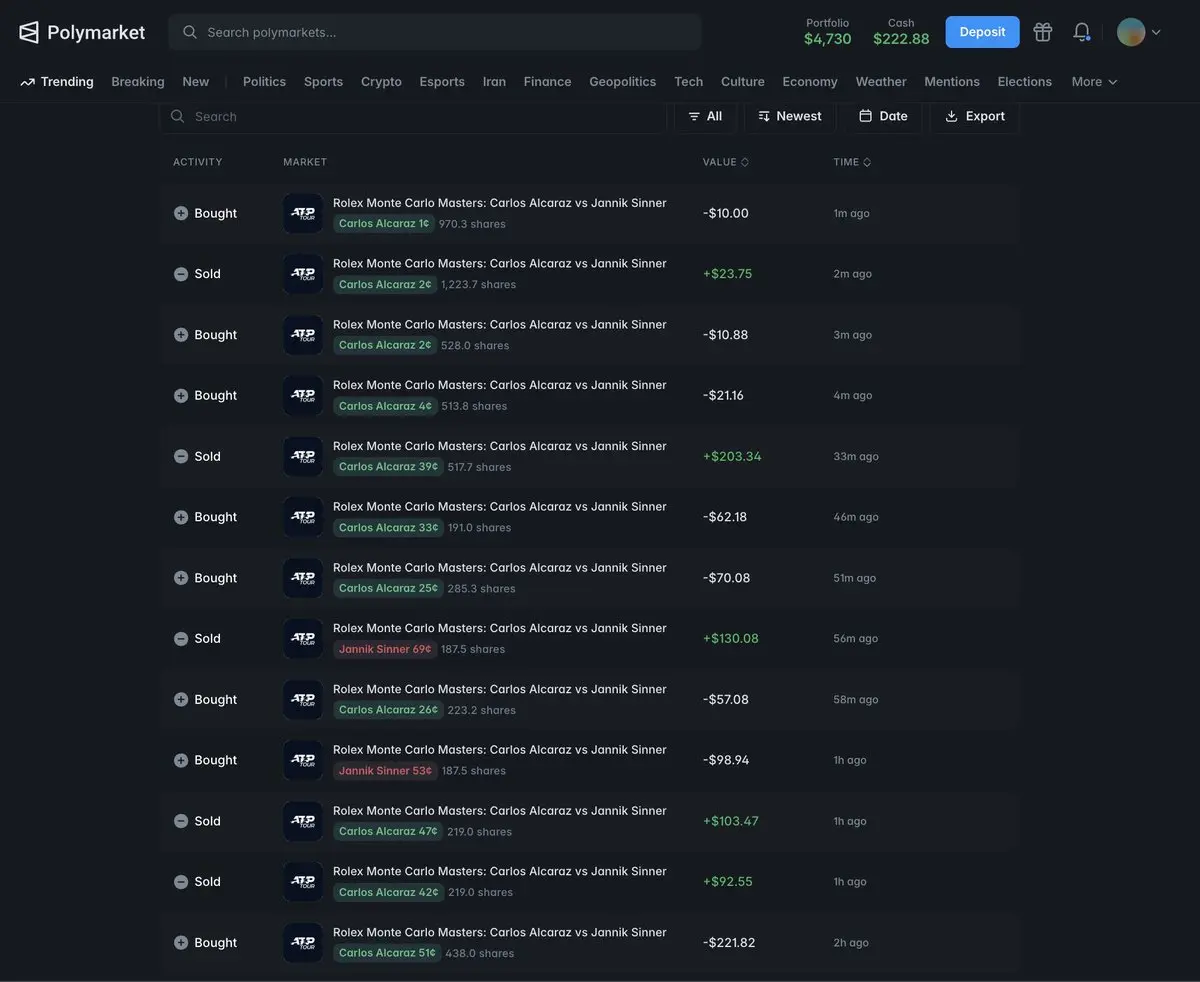The image size is (1200, 982).
Task: Go to the New tab
Action: pyautogui.click(x=196, y=82)
